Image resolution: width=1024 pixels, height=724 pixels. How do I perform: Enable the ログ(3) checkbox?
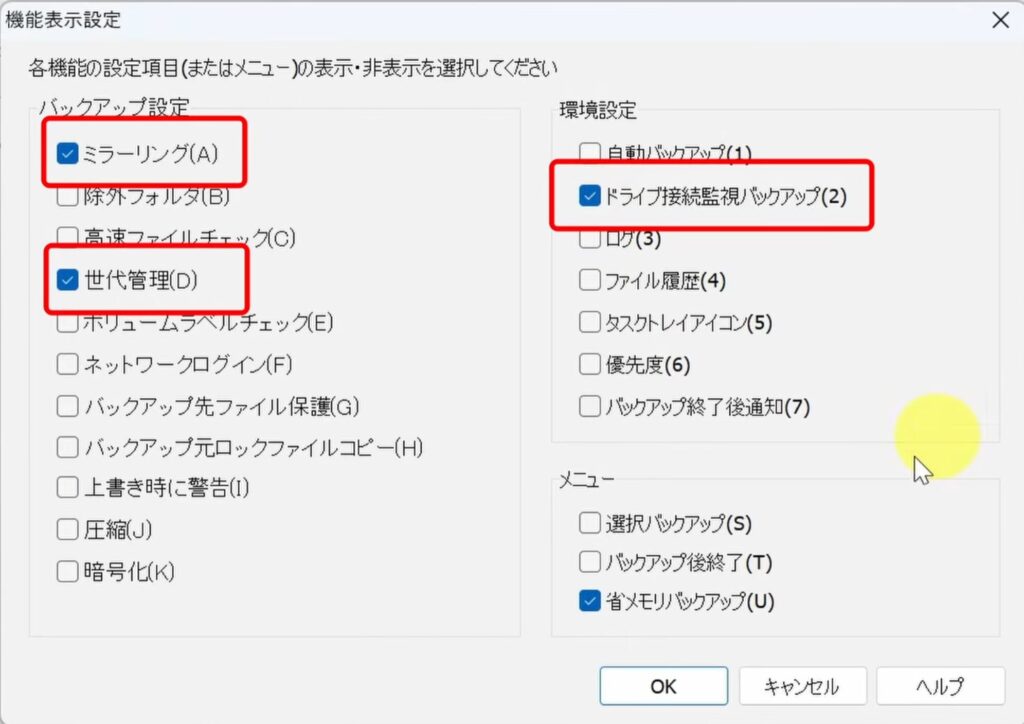[589, 239]
